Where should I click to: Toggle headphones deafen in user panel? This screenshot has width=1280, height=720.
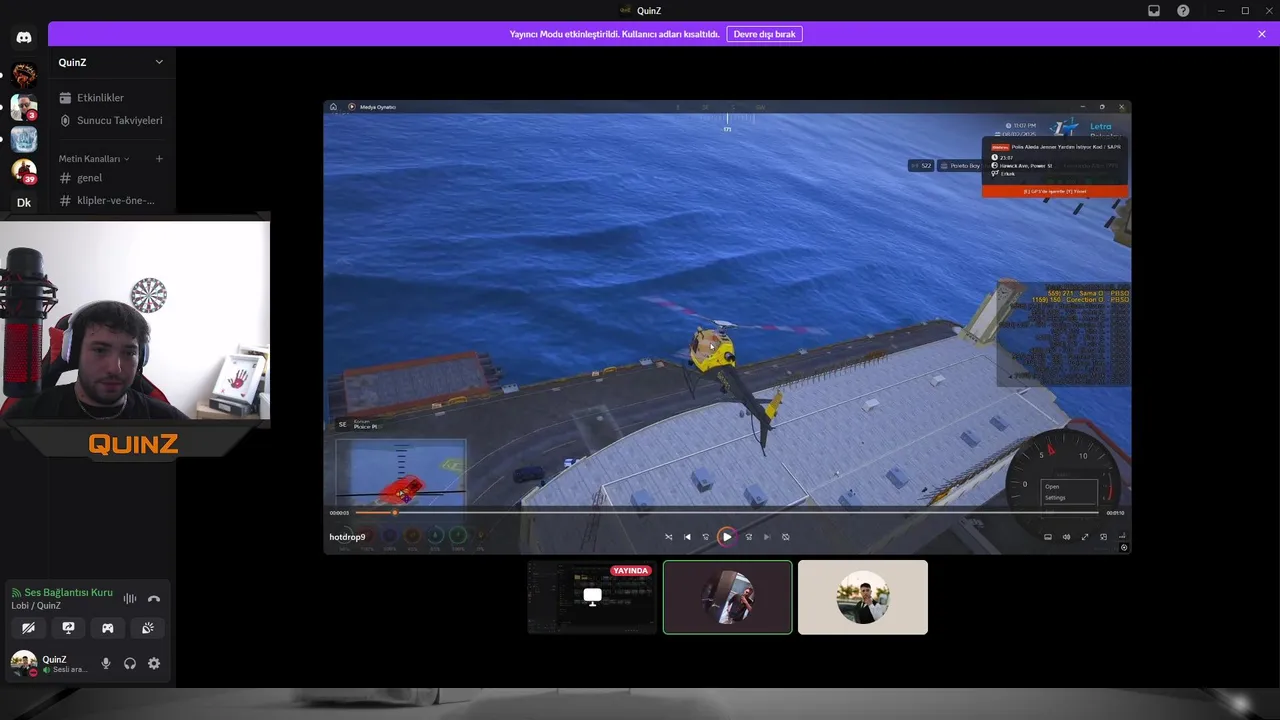click(x=130, y=664)
